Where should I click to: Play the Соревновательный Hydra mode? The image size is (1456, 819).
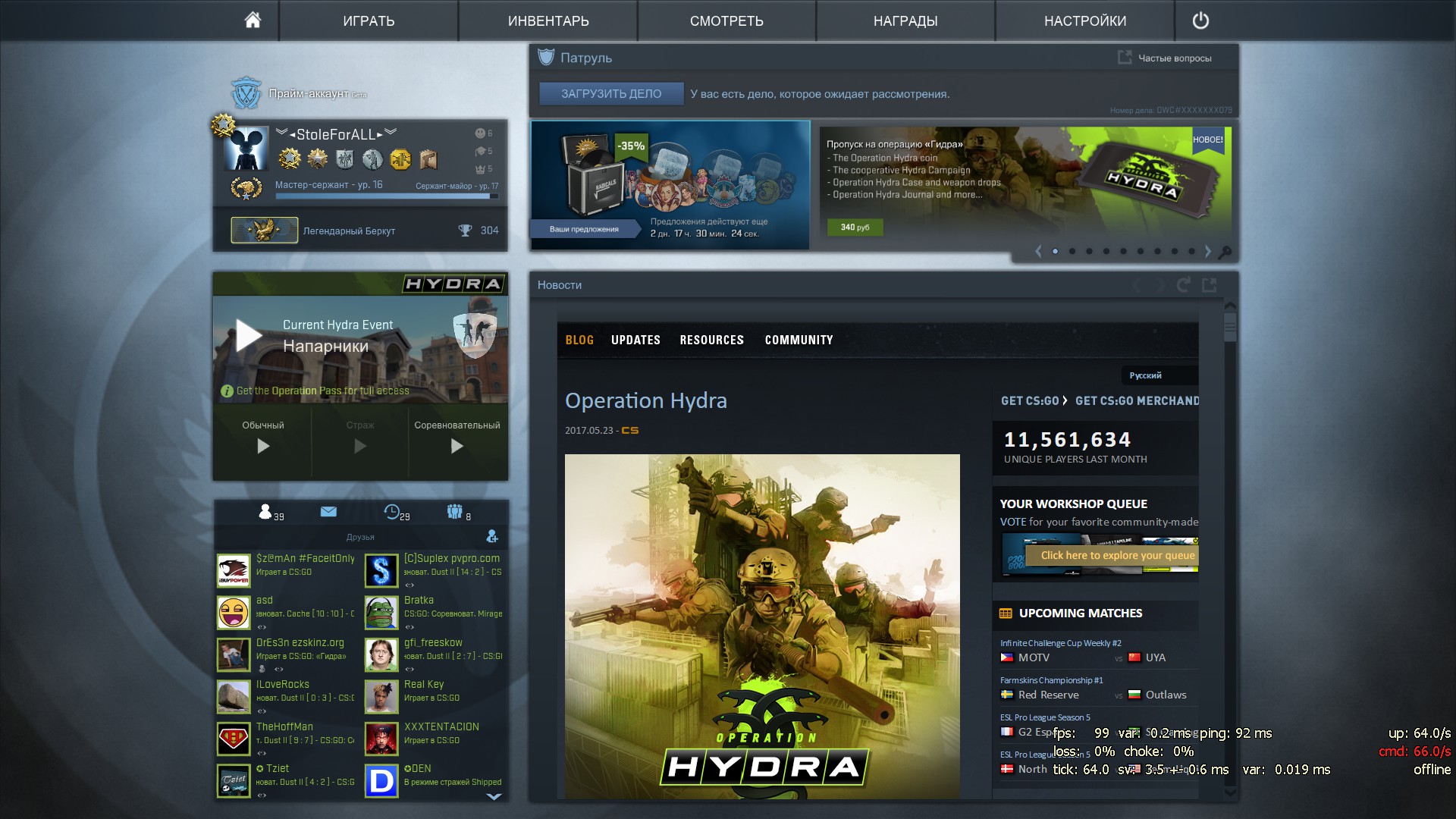coord(457,446)
